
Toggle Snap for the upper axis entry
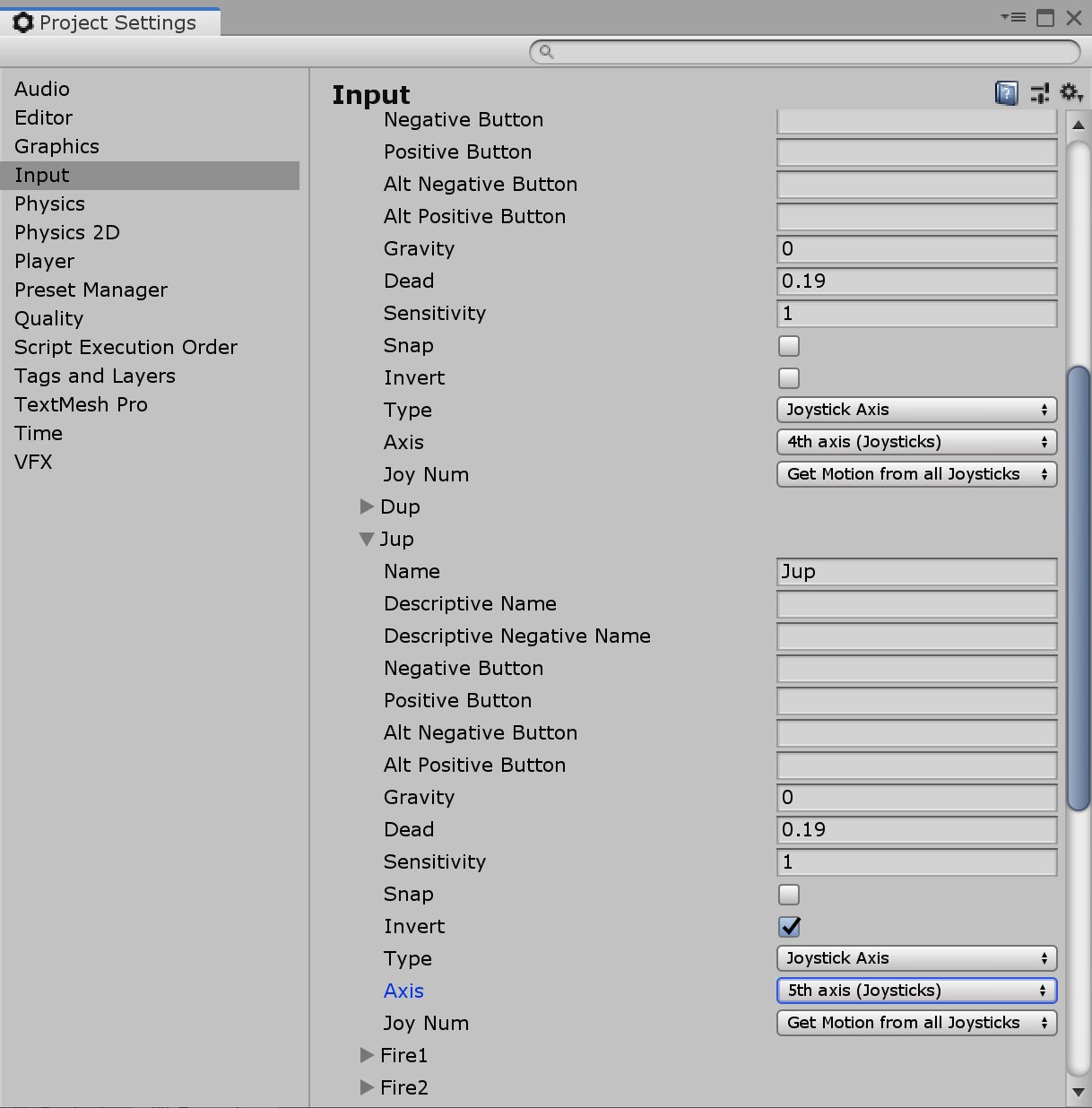pos(788,345)
